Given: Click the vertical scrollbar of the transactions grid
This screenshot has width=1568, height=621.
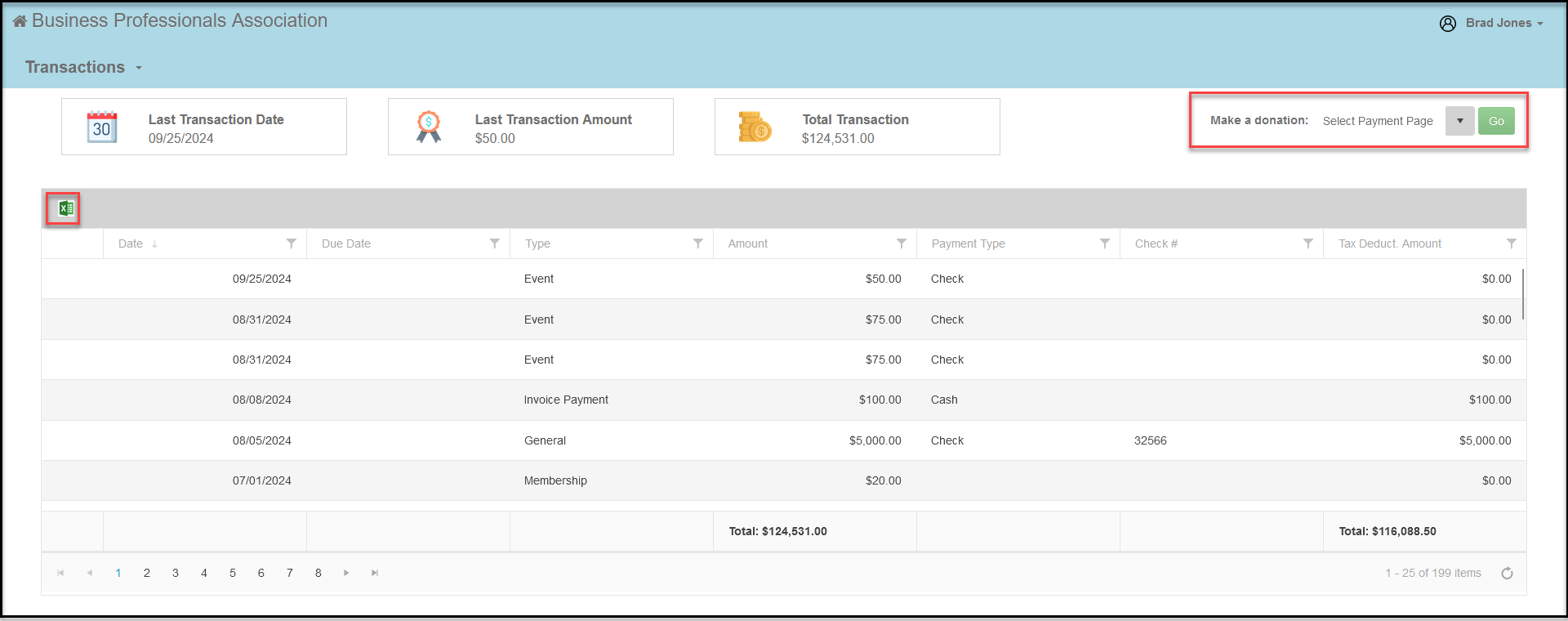Looking at the screenshot, I should click(x=1523, y=294).
